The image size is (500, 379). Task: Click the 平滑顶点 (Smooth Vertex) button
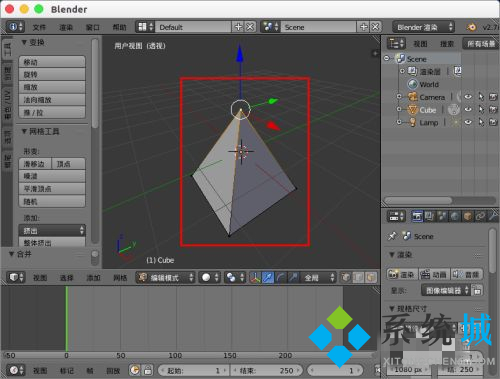point(52,189)
